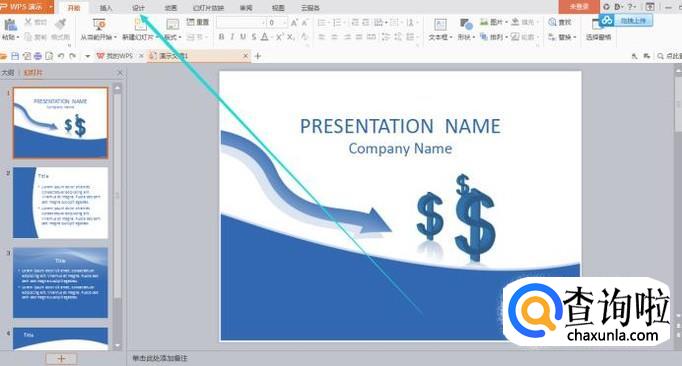Image resolution: width=682 pixels, height=366 pixels.
Task: Open the font name dropdown
Action: [x=241, y=22]
